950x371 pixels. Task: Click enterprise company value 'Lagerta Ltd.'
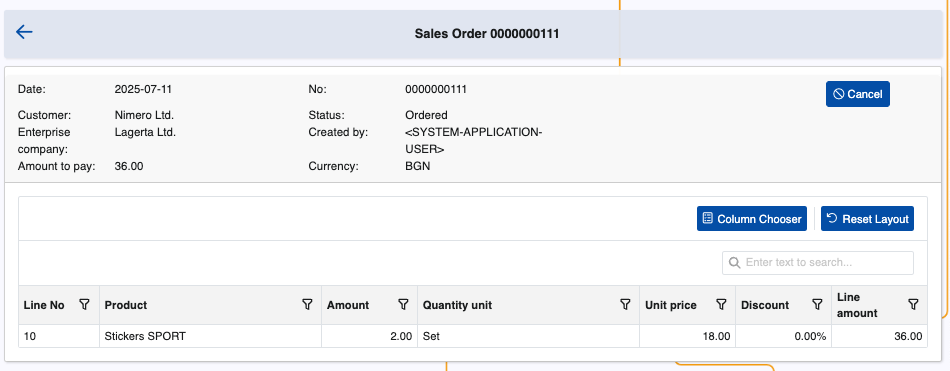(145, 132)
